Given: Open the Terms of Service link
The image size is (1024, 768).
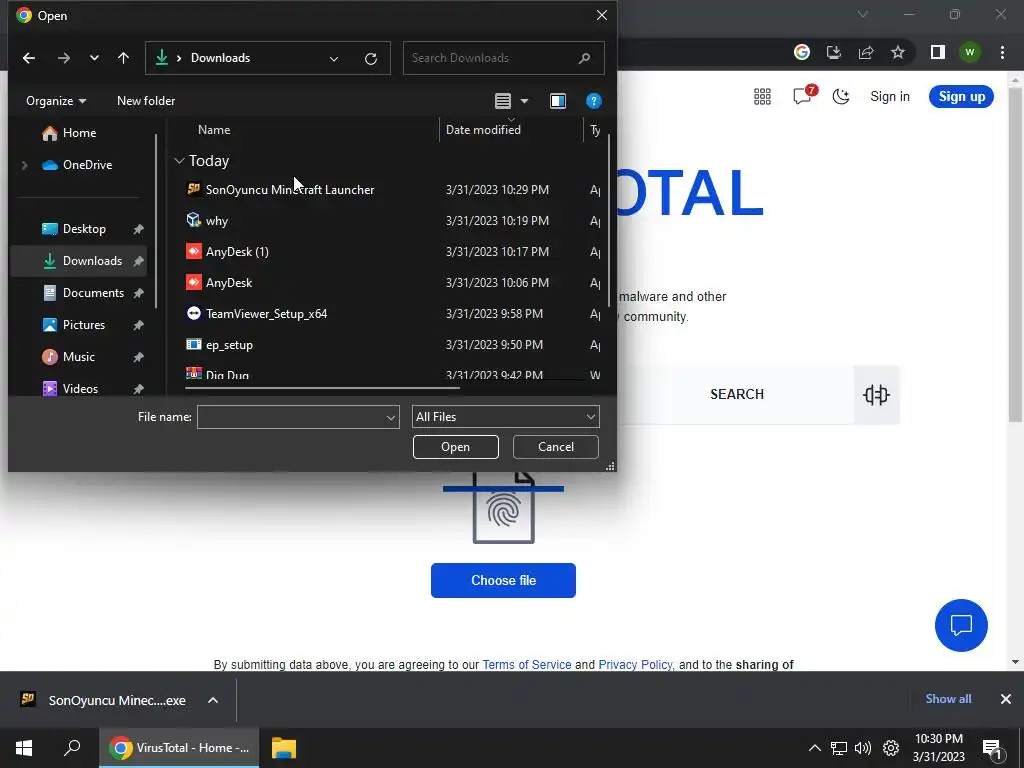Looking at the screenshot, I should click(526, 665).
